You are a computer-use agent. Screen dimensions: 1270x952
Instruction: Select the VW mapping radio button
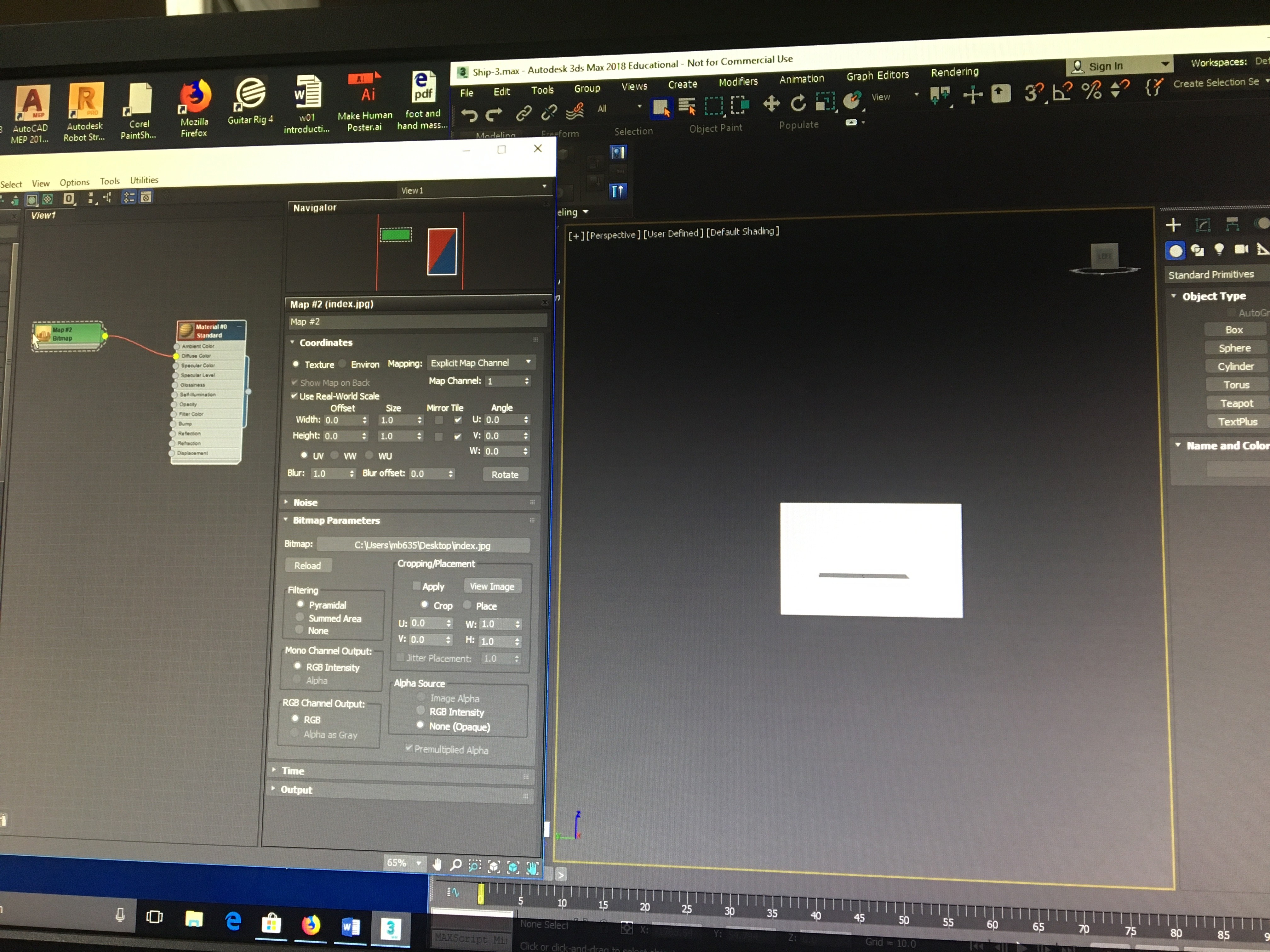335,455
